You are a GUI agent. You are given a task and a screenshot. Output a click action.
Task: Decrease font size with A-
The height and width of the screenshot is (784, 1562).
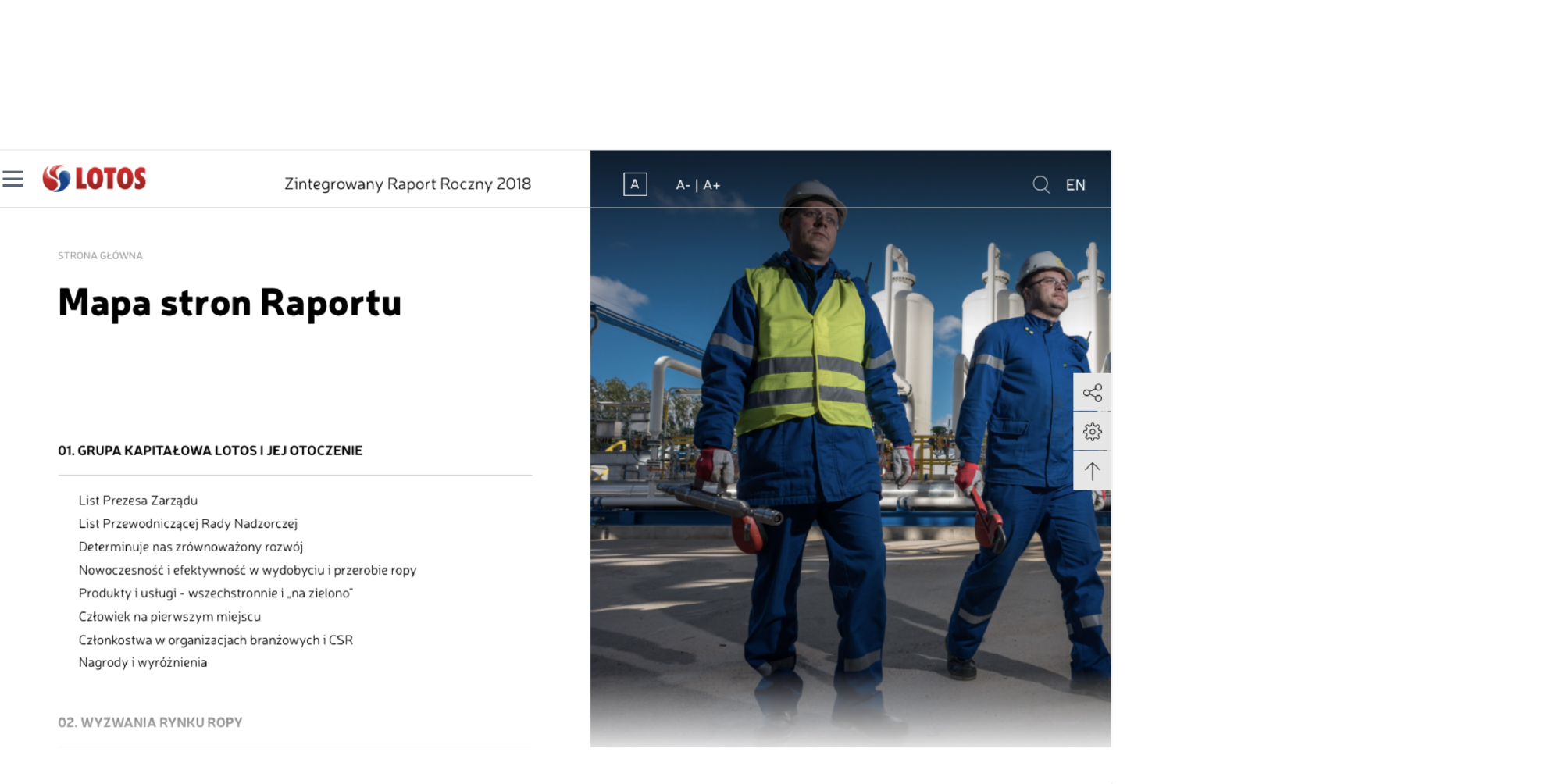(683, 185)
